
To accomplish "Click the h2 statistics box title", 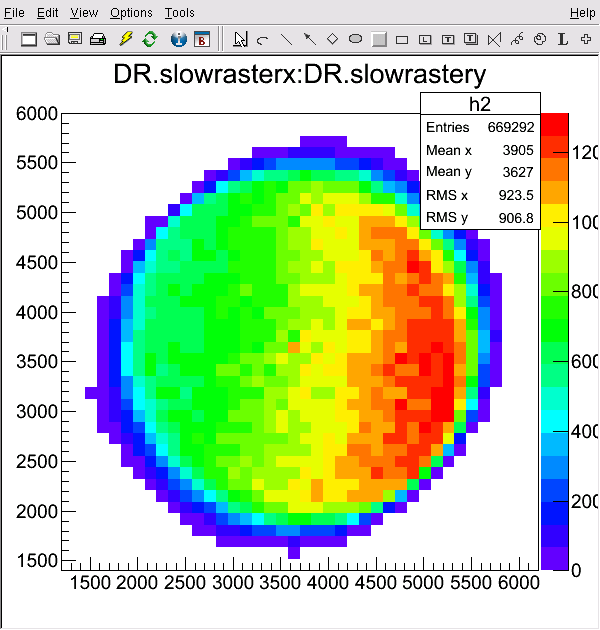I will (480, 104).
